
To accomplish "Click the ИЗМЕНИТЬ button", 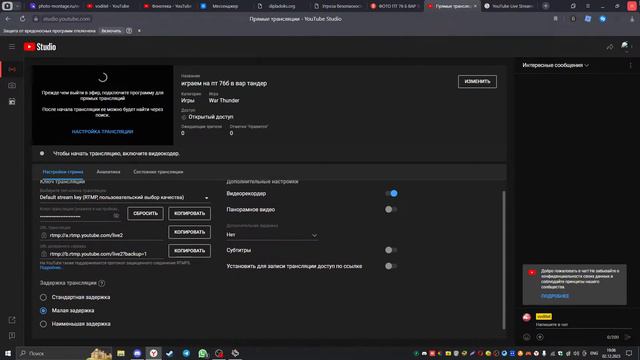I will pos(477,82).
